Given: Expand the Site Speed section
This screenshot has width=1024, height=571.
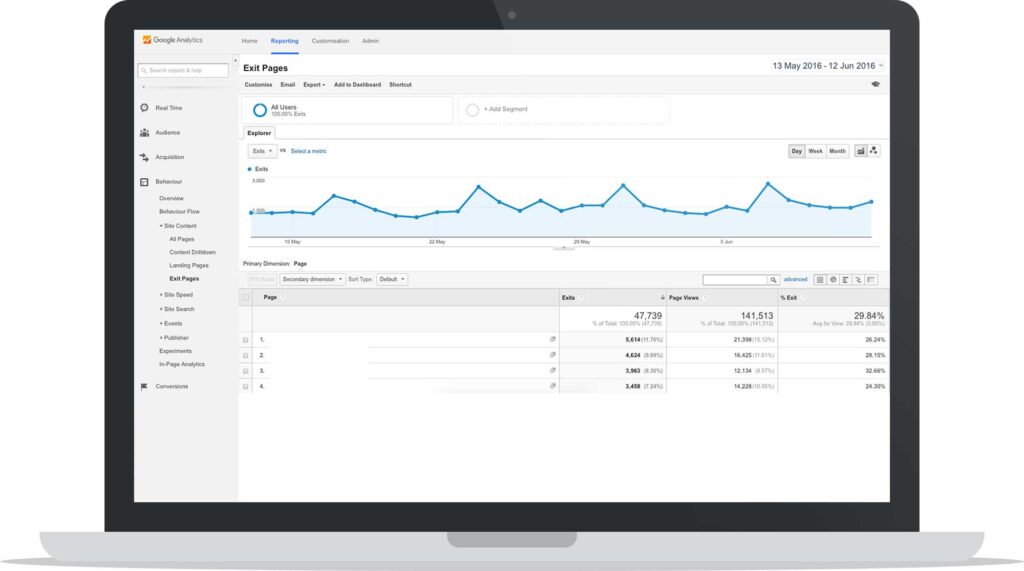Looking at the screenshot, I should [x=177, y=295].
